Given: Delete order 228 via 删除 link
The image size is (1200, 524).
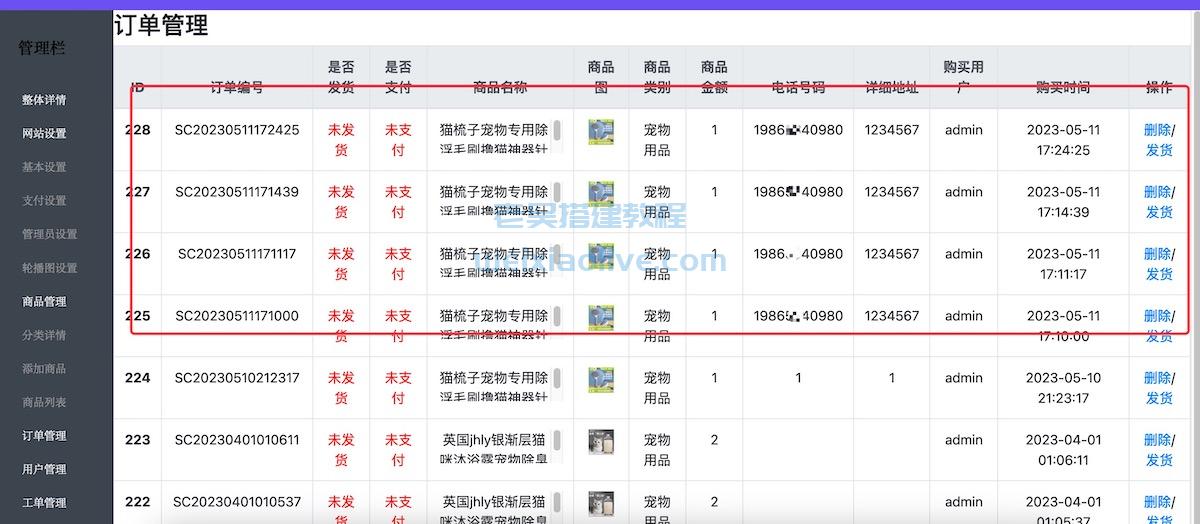Looking at the screenshot, I should tap(1157, 130).
